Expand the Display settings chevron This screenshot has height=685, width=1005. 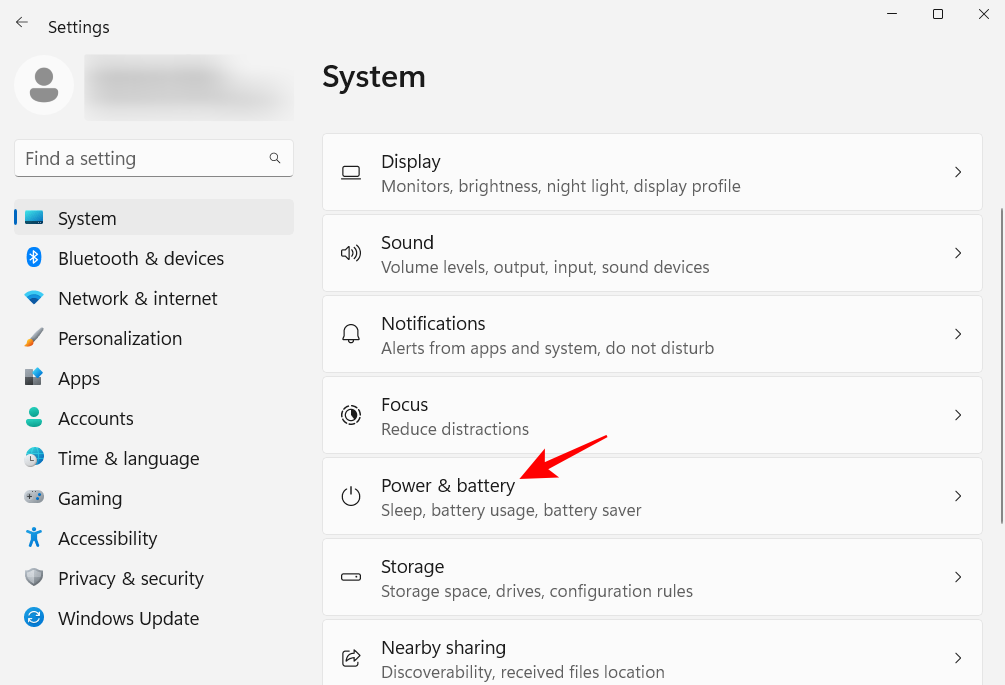tap(957, 172)
